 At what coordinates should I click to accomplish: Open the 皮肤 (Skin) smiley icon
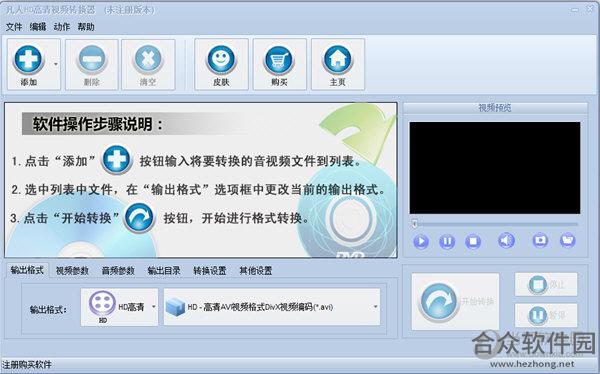click(221, 59)
